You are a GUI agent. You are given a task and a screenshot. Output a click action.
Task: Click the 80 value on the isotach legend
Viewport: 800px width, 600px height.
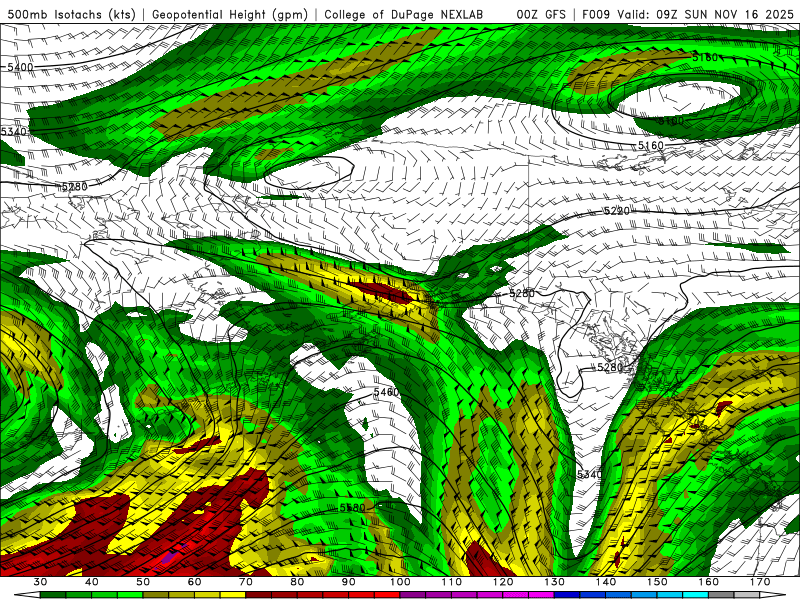[x=297, y=582]
